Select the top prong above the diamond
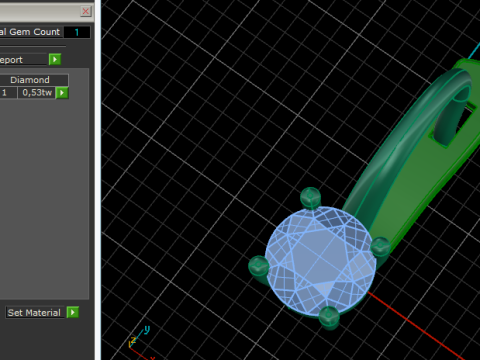 (x=310, y=197)
